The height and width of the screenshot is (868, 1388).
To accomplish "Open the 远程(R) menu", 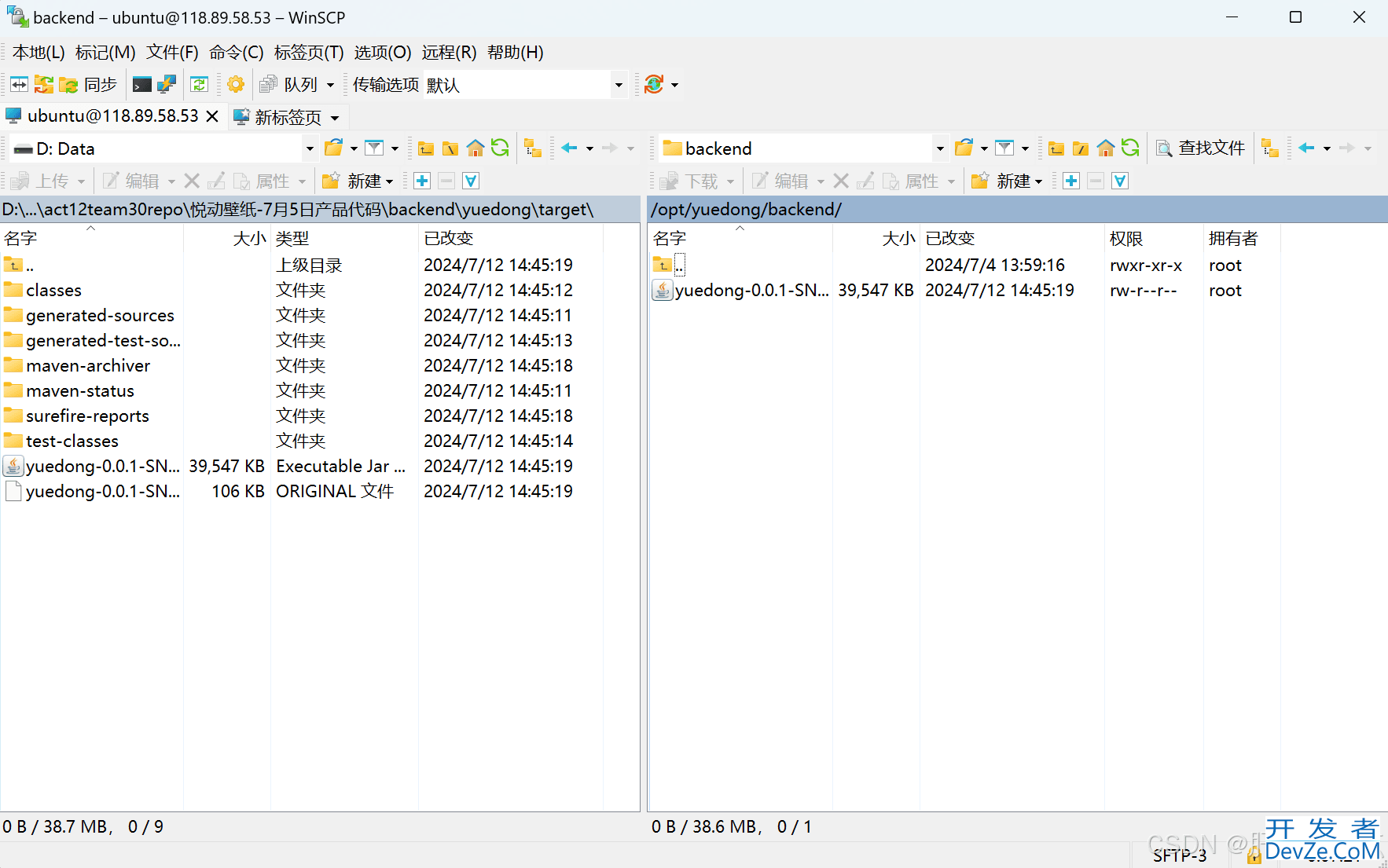I will coord(449,53).
